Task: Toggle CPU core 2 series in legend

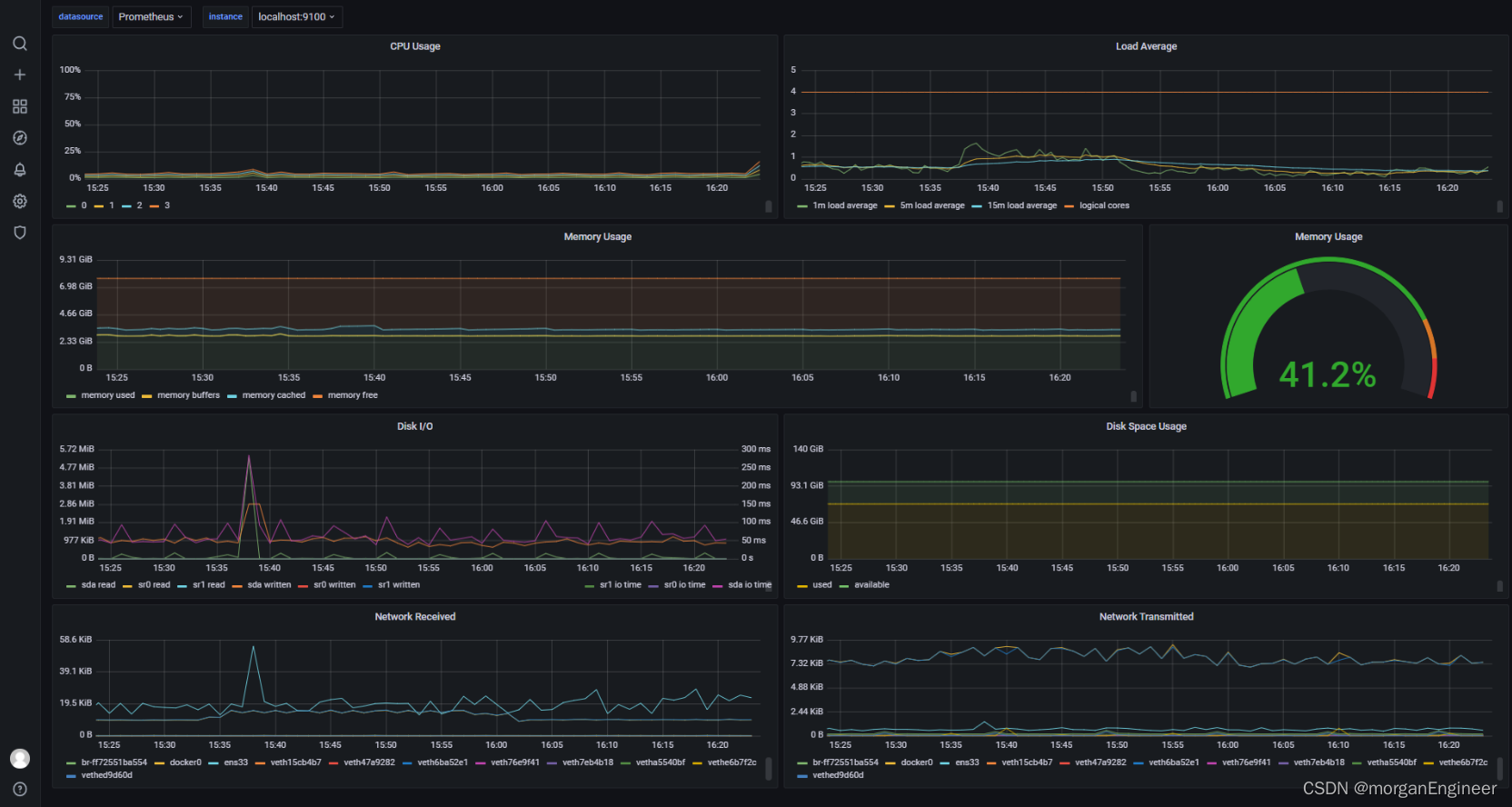Action: [140, 205]
